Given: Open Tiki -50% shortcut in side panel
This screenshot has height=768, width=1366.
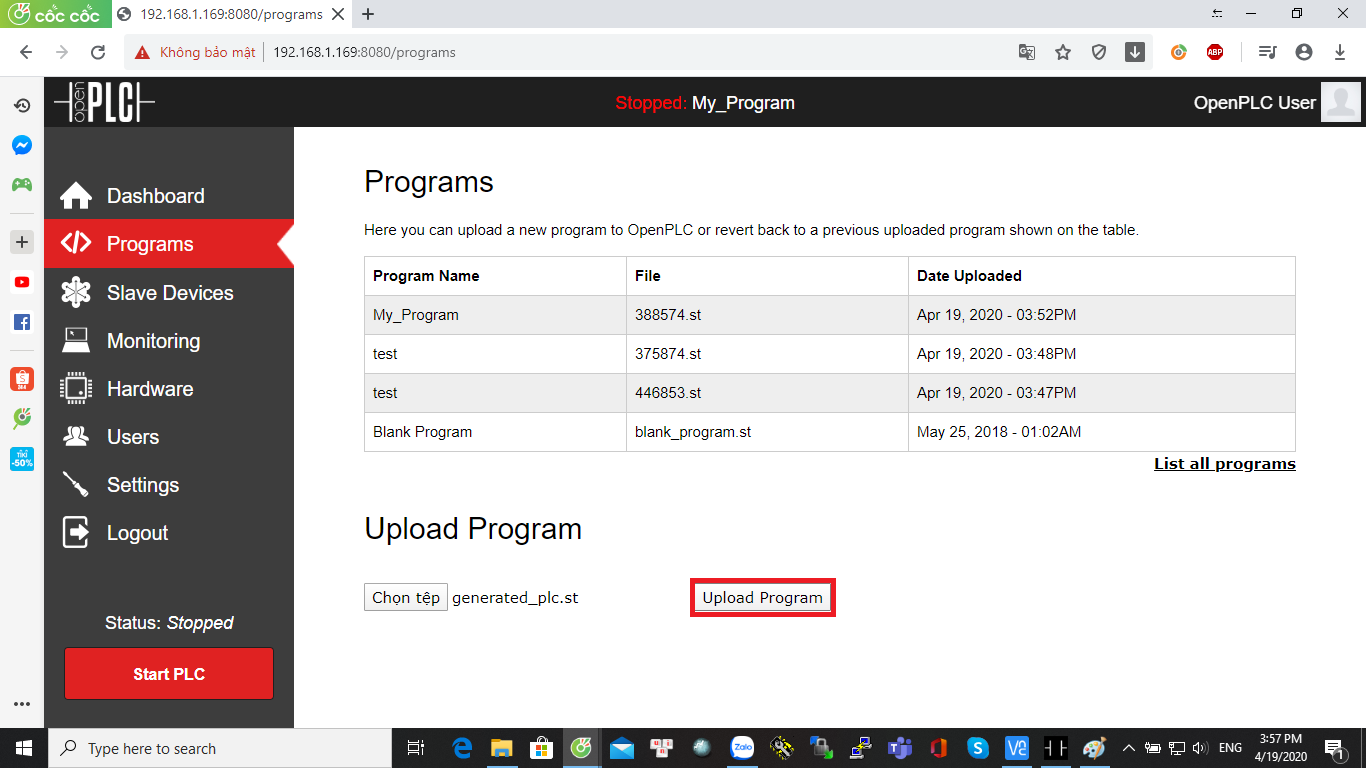Looking at the screenshot, I should (x=22, y=459).
